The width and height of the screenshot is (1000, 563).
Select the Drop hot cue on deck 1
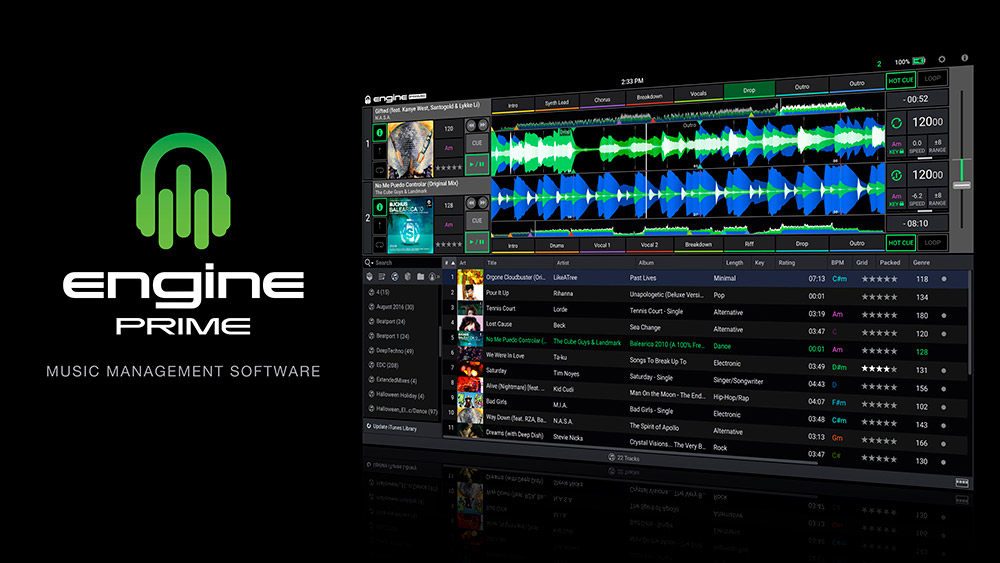click(x=749, y=92)
